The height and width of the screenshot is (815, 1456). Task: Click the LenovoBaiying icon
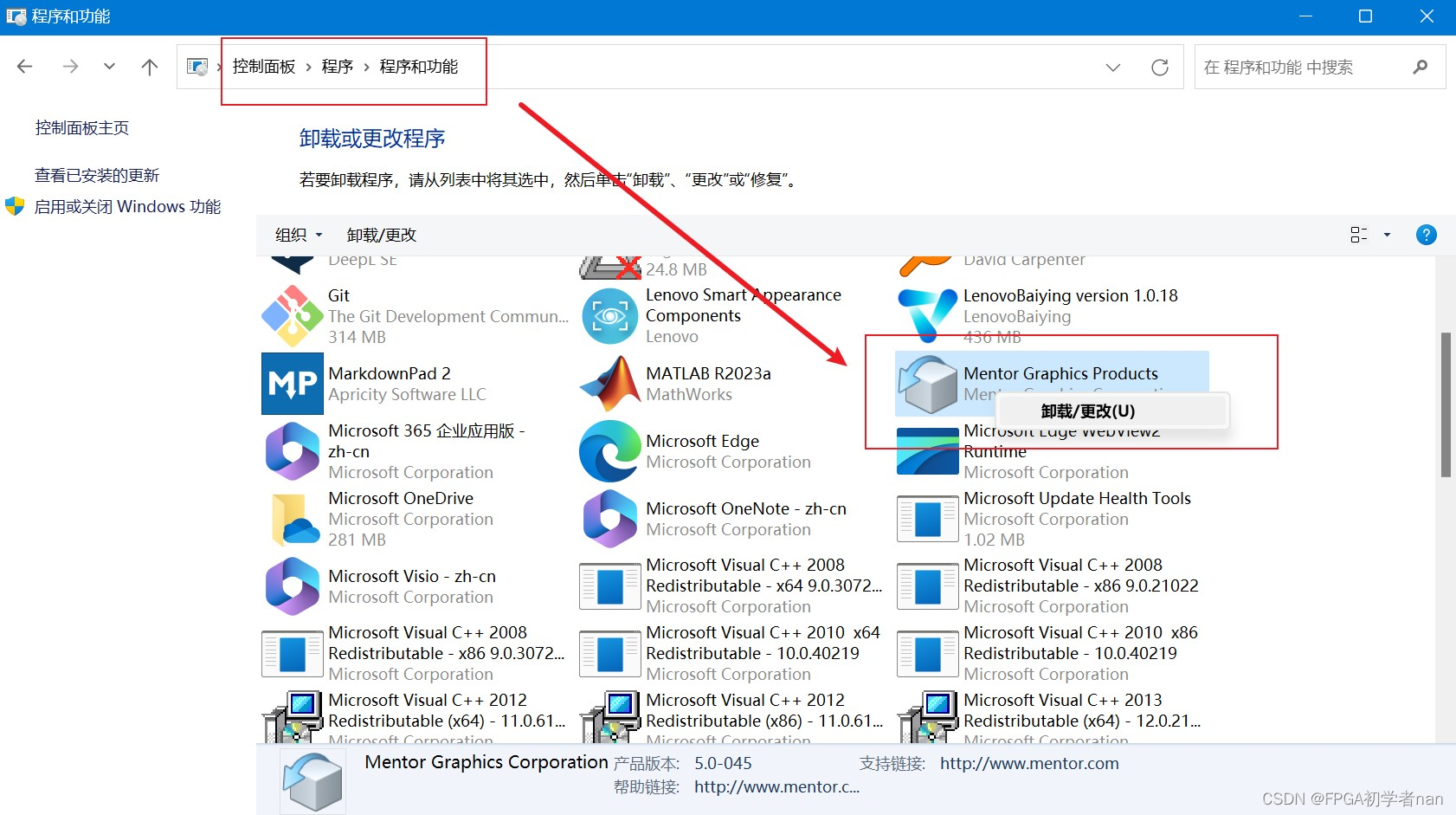pyautogui.click(x=928, y=316)
